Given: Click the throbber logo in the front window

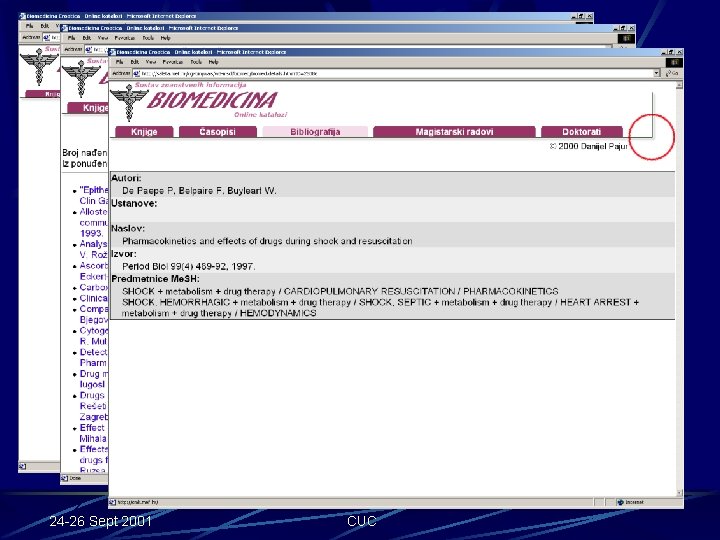Looking at the screenshot, I should (x=674, y=62).
